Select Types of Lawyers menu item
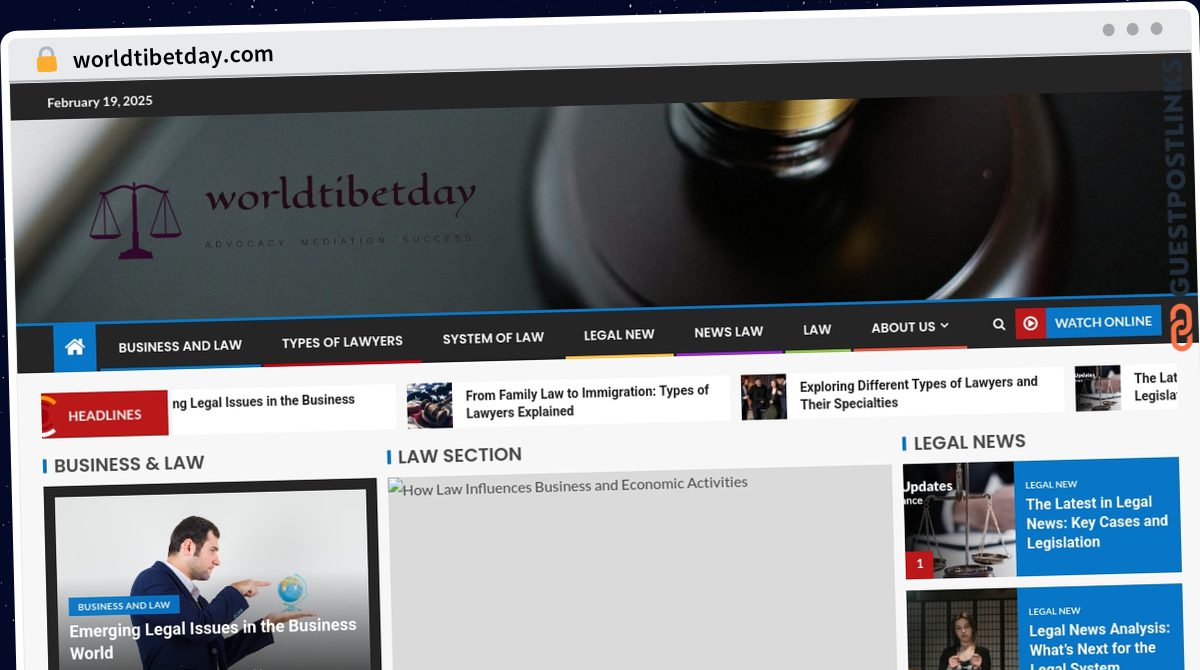The width and height of the screenshot is (1200, 670). [x=342, y=342]
